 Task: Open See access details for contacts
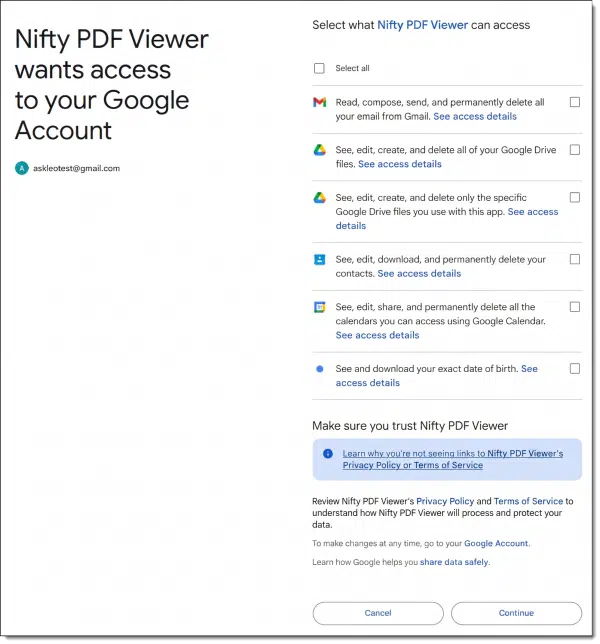[x=419, y=274]
